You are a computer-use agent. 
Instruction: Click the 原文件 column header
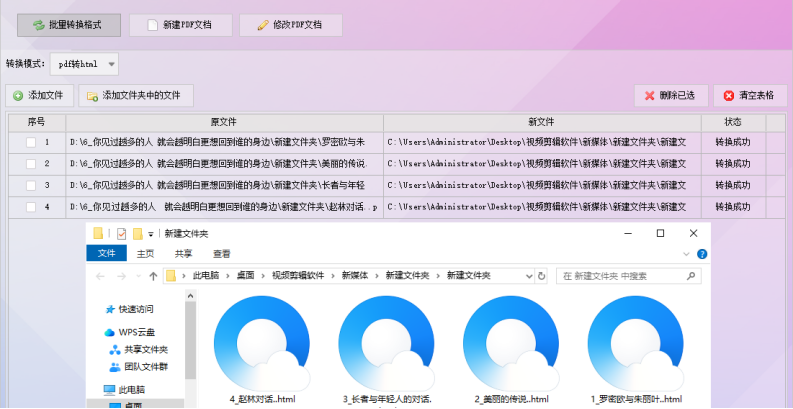tap(224, 122)
